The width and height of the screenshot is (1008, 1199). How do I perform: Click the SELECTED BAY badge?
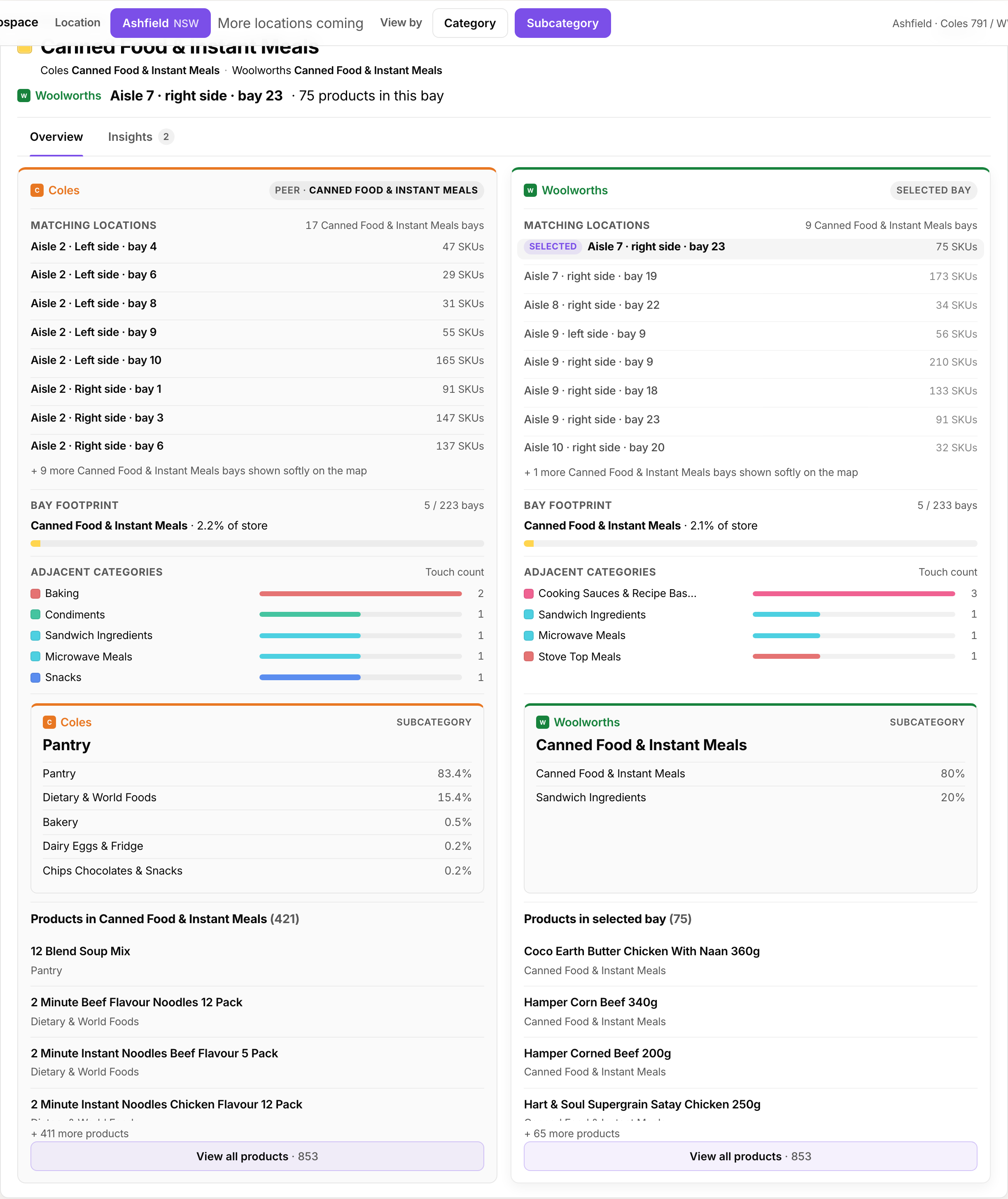click(933, 190)
